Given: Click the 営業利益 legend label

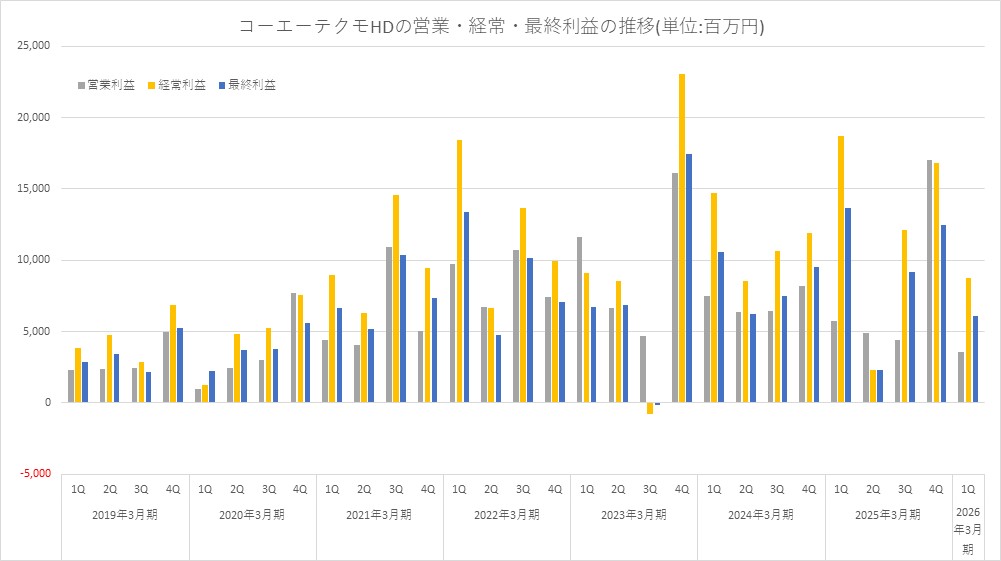Looking at the screenshot, I should [111, 86].
